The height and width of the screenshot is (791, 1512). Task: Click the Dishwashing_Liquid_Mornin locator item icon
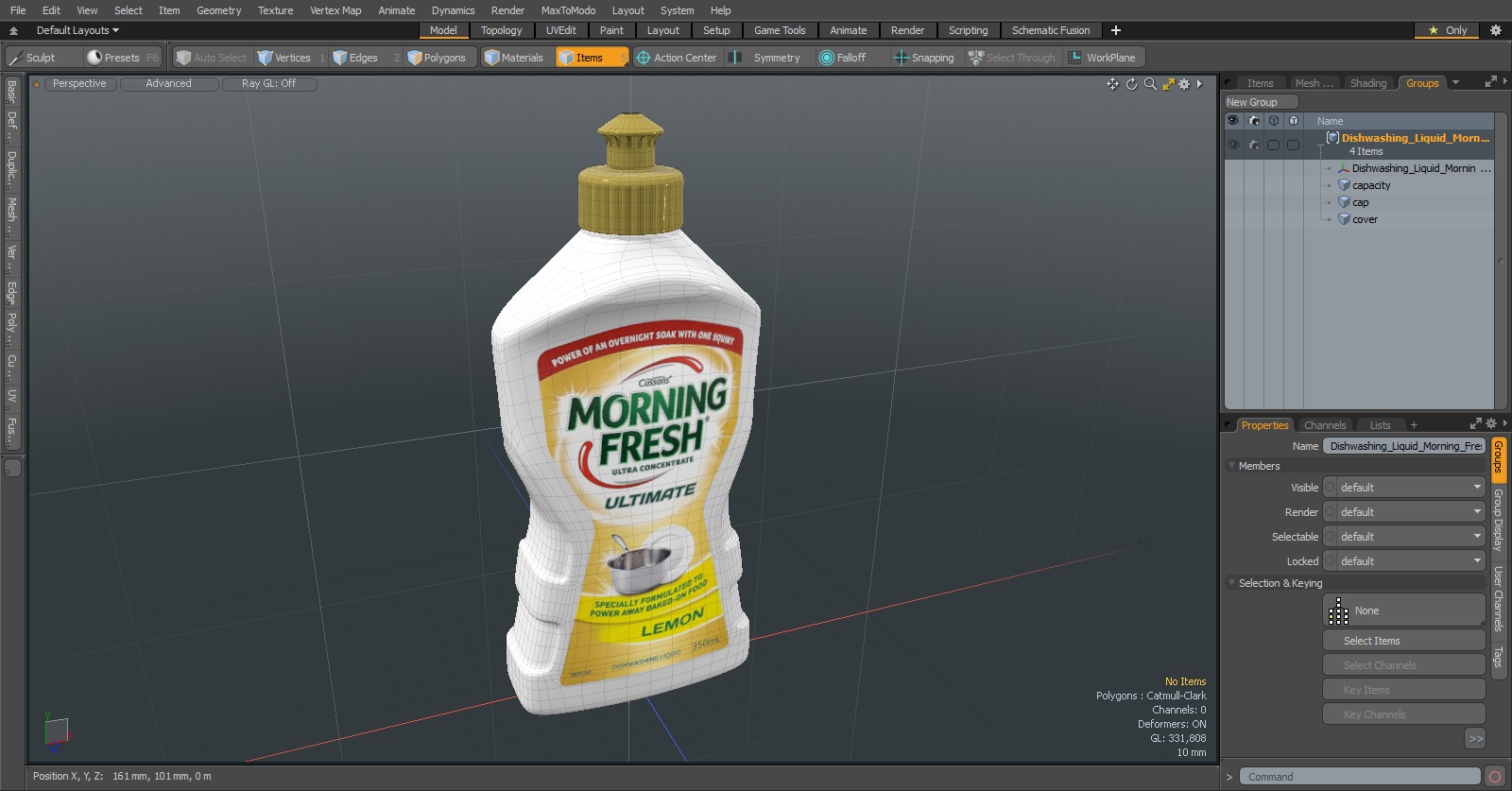[1344, 168]
